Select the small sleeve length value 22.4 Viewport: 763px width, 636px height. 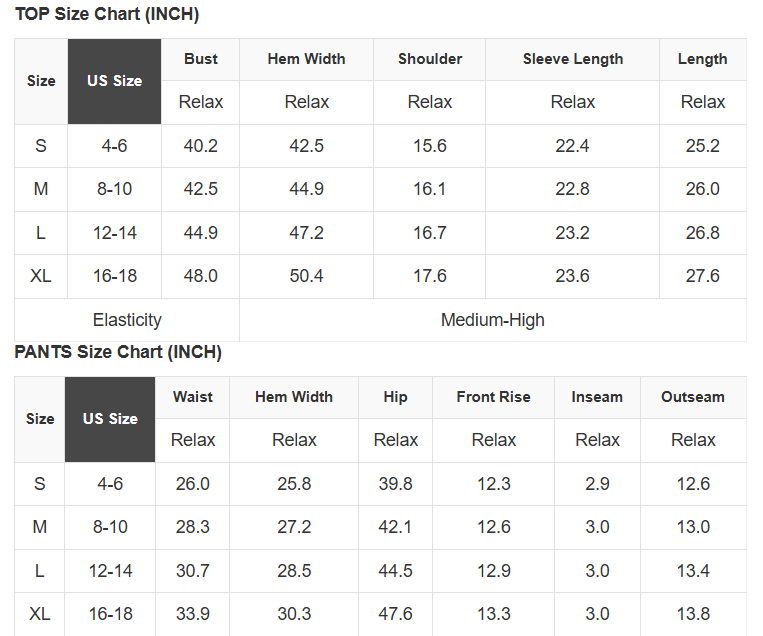coord(573,146)
